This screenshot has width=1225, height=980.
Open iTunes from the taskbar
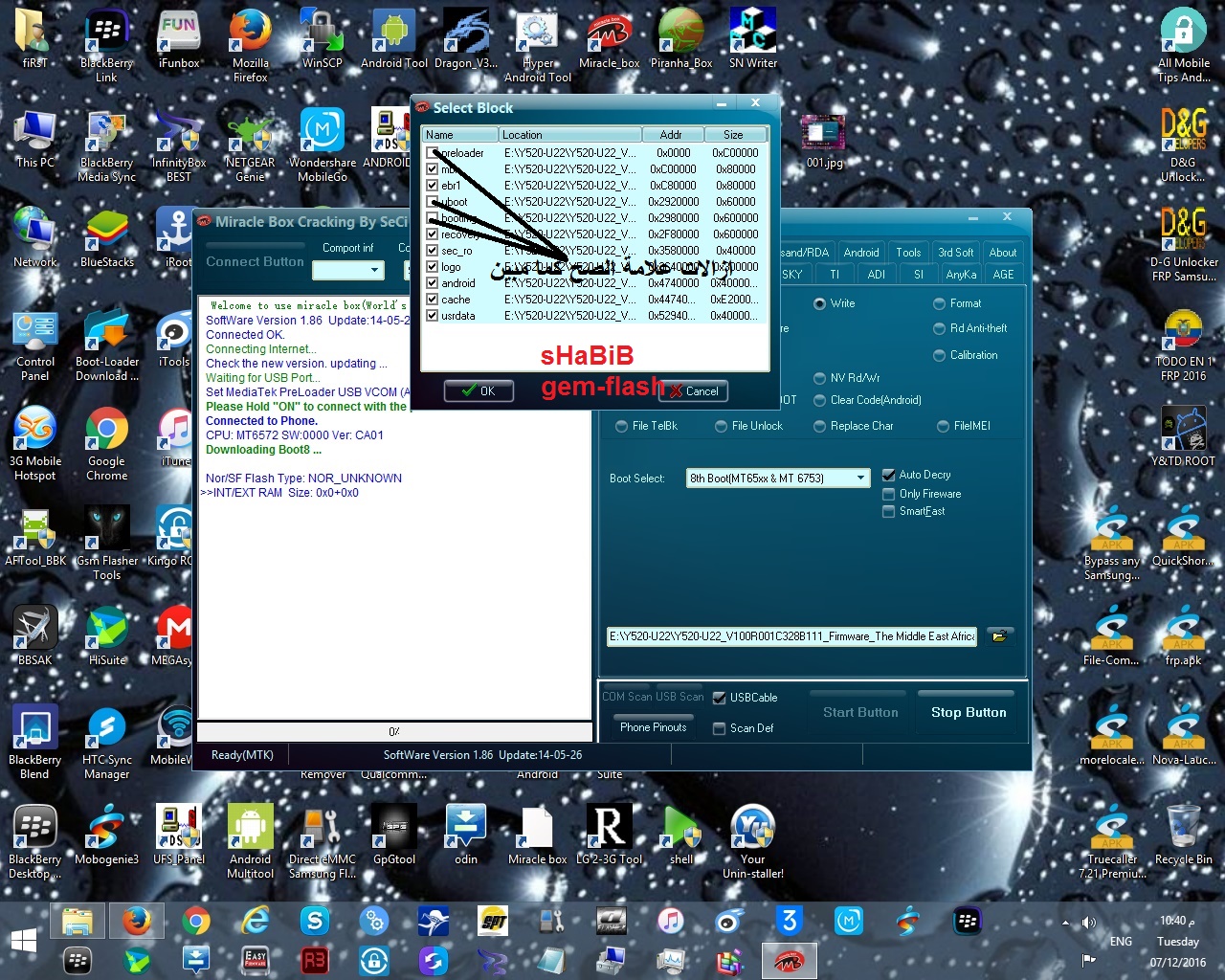pos(671,922)
